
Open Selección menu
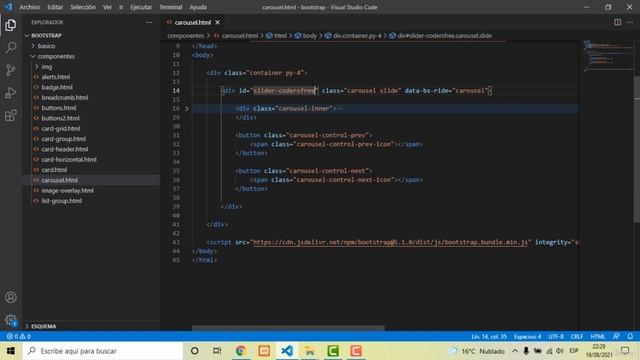click(x=82, y=7)
